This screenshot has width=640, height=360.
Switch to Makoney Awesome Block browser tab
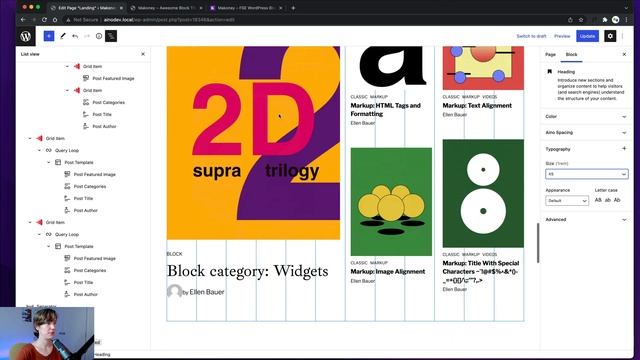166,8
